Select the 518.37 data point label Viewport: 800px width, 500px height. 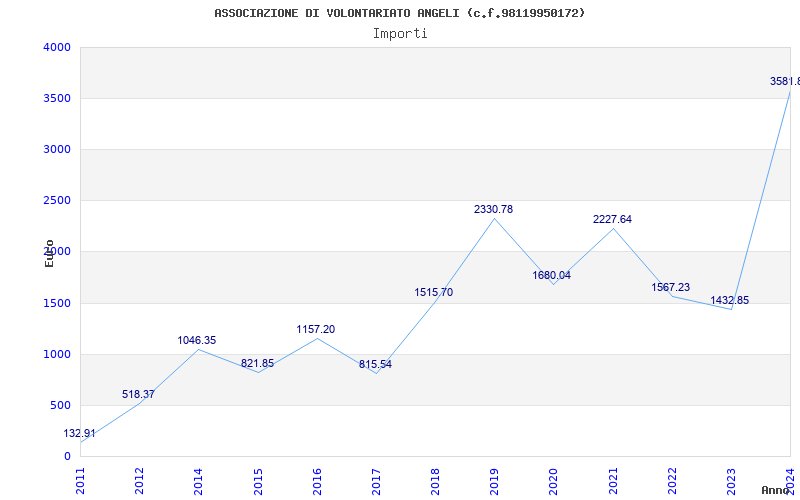pyautogui.click(x=138, y=394)
